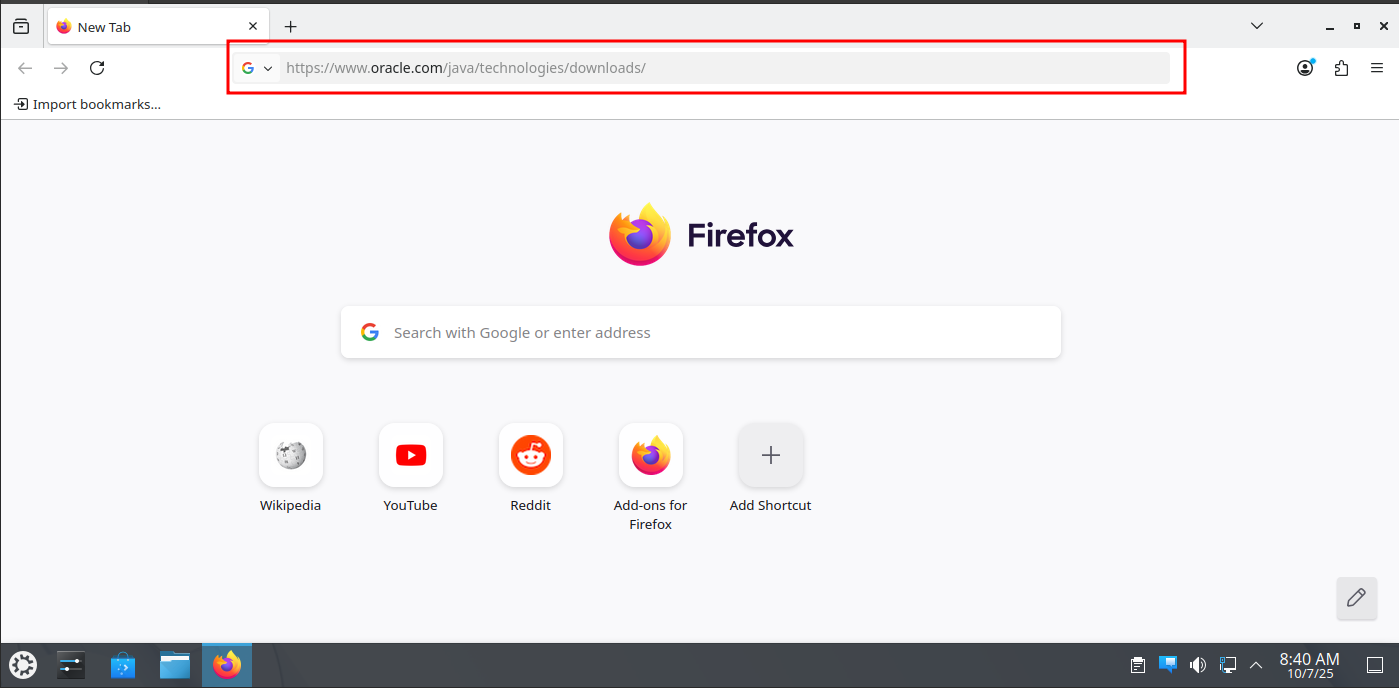Click the Firefox View icon
1399x688 pixels.
pyautogui.click(x=21, y=27)
